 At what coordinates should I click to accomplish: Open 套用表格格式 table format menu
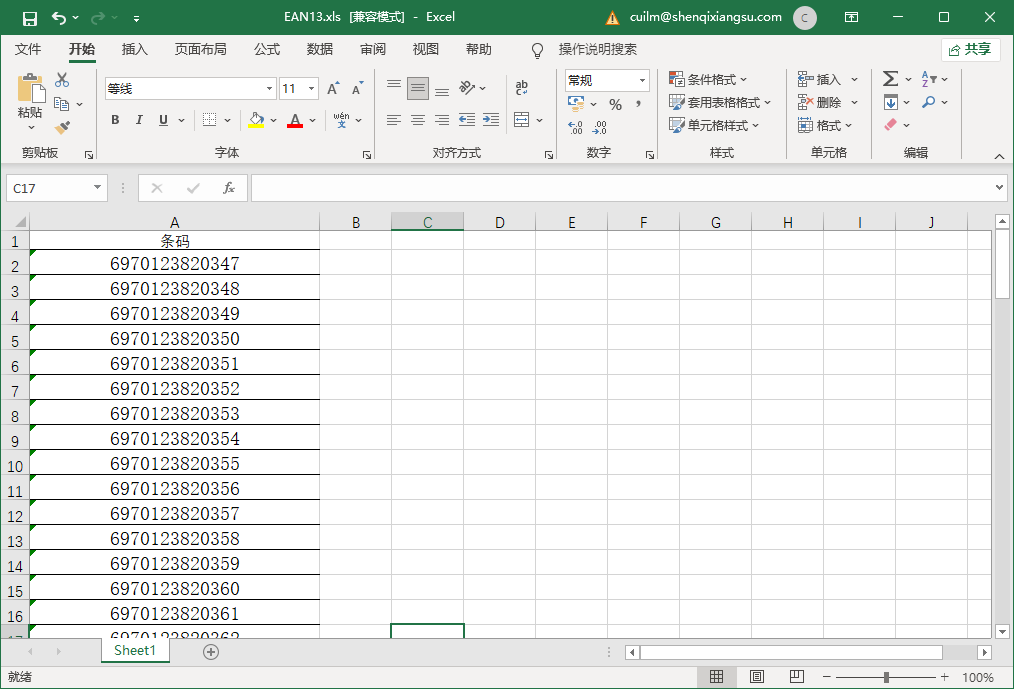(x=720, y=102)
